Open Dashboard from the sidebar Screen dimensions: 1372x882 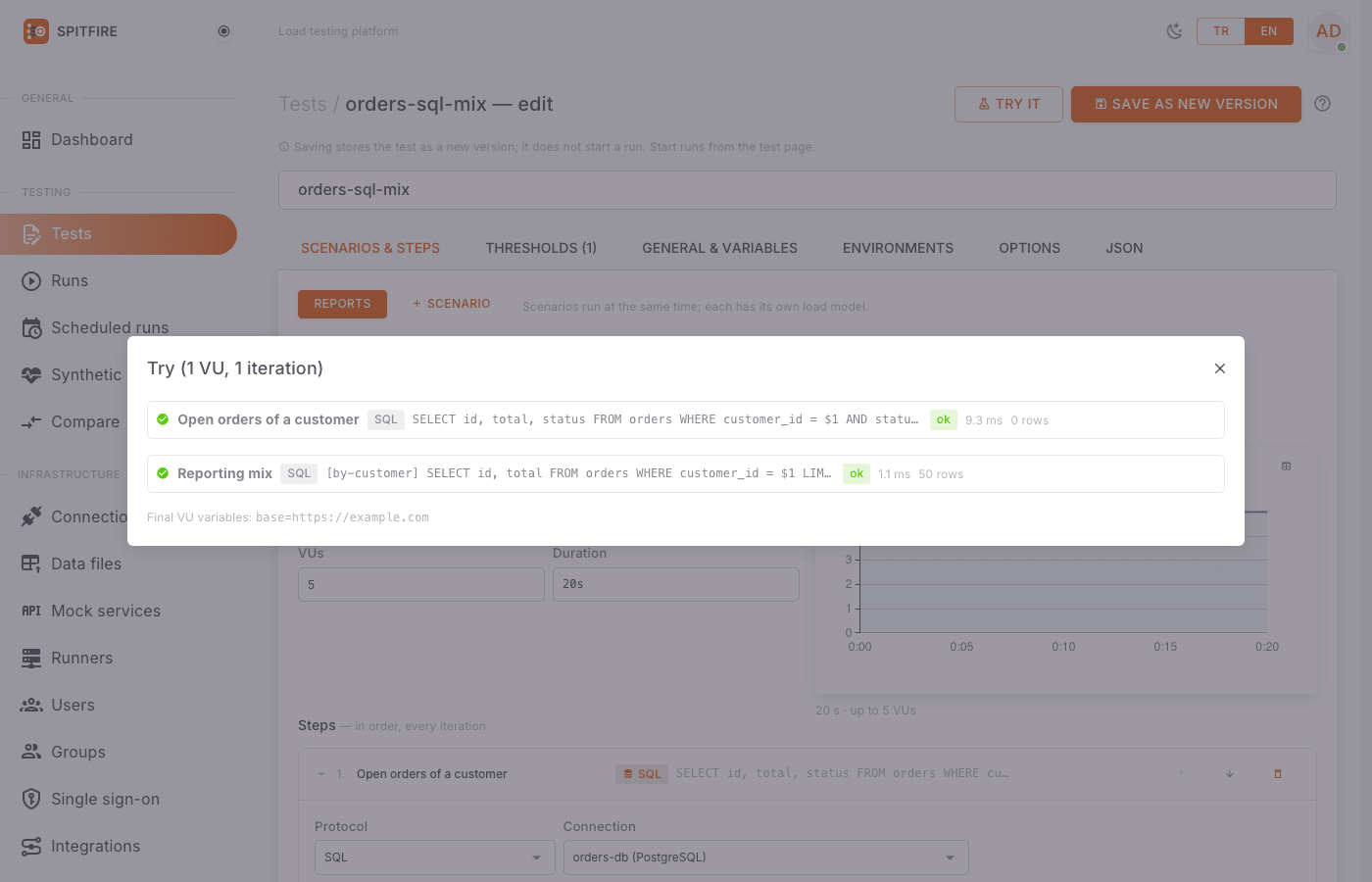point(119,140)
